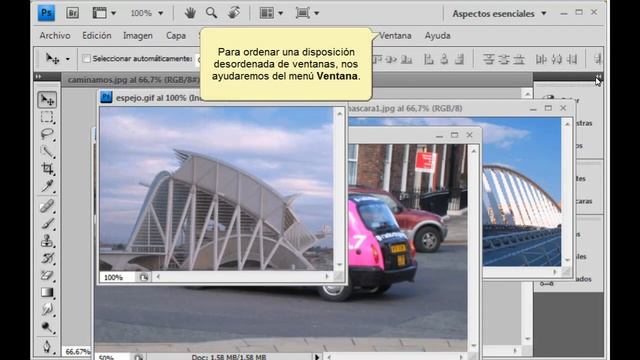The width and height of the screenshot is (640, 360).
Task: Open the Imagen menu
Action: (x=138, y=36)
